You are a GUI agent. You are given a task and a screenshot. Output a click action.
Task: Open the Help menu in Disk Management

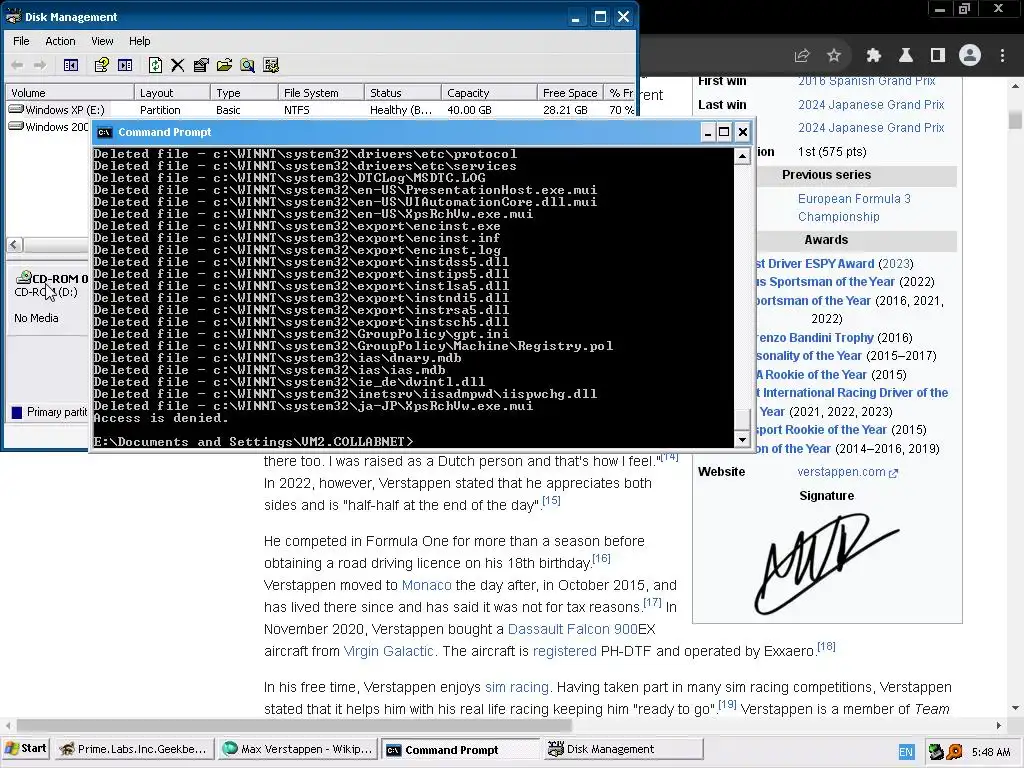click(x=139, y=41)
